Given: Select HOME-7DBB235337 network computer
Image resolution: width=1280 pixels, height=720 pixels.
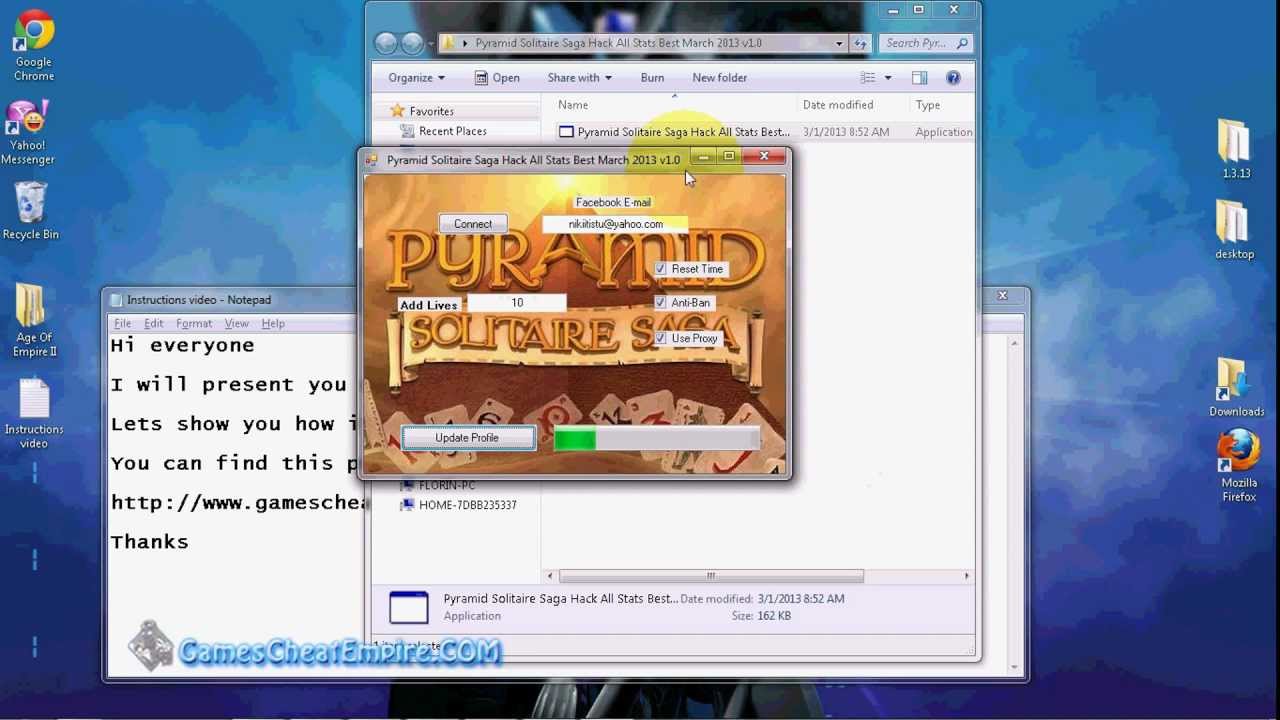Looking at the screenshot, I should pyautogui.click(x=458, y=505).
